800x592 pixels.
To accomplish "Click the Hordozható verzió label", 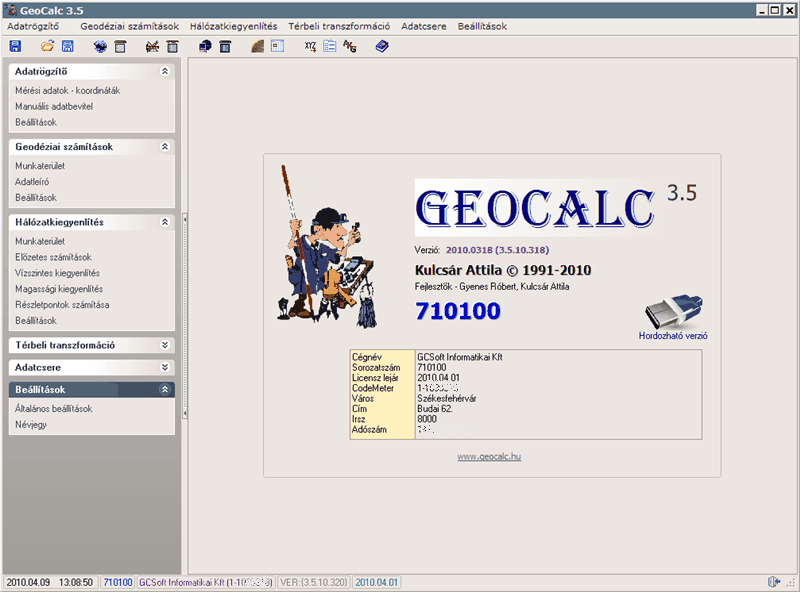I will 673,336.
